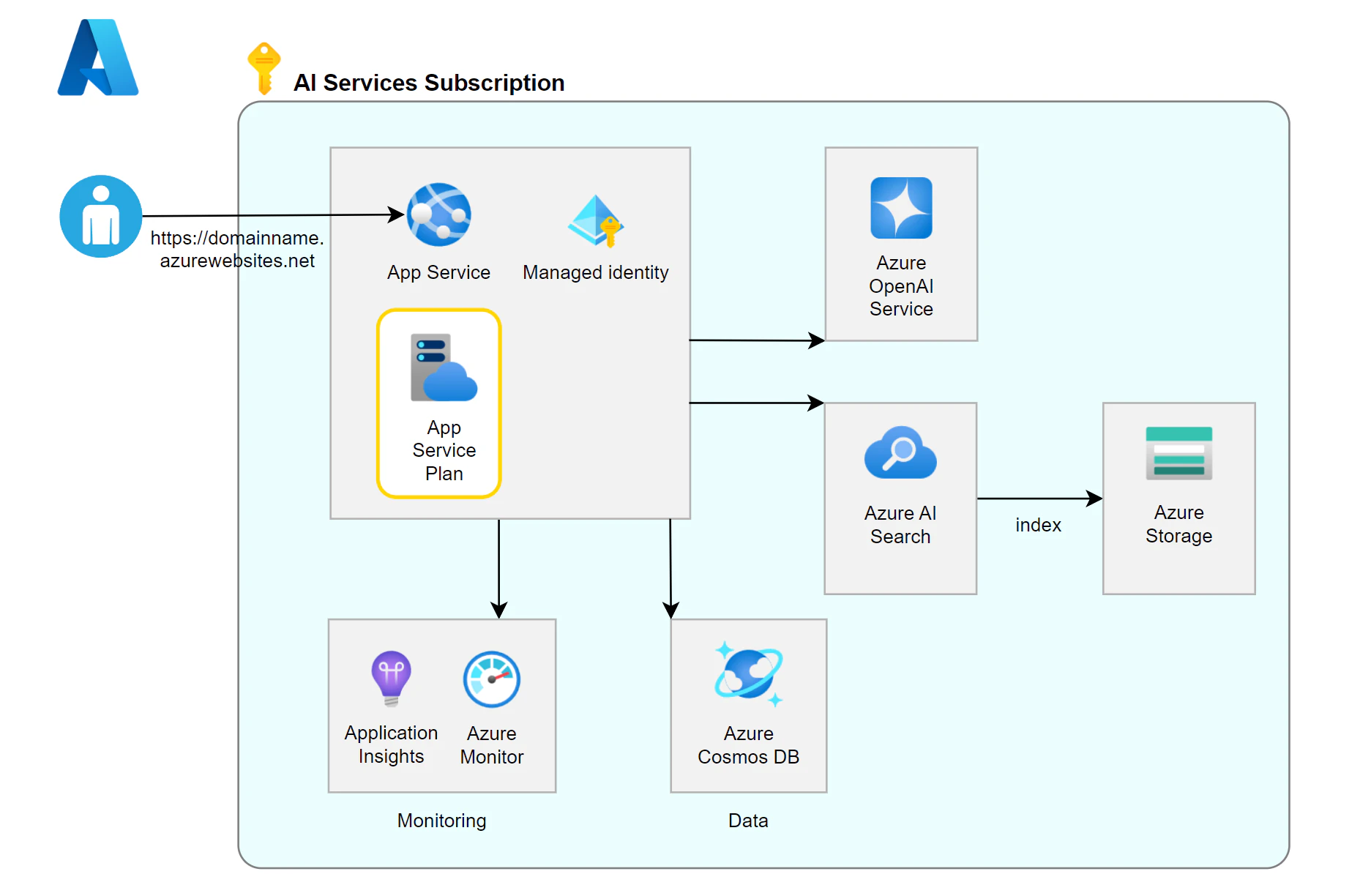The height and width of the screenshot is (896, 1360).
Task: Click the Azure Monitor gauge icon
Action: click(492, 679)
